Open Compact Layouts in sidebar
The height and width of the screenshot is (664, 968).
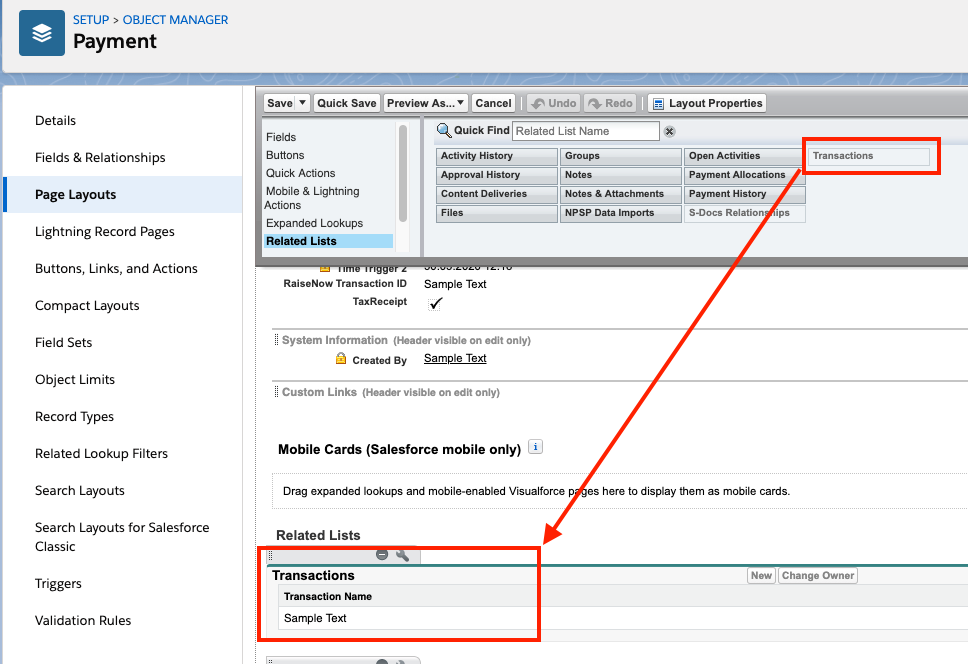coord(87,305)
